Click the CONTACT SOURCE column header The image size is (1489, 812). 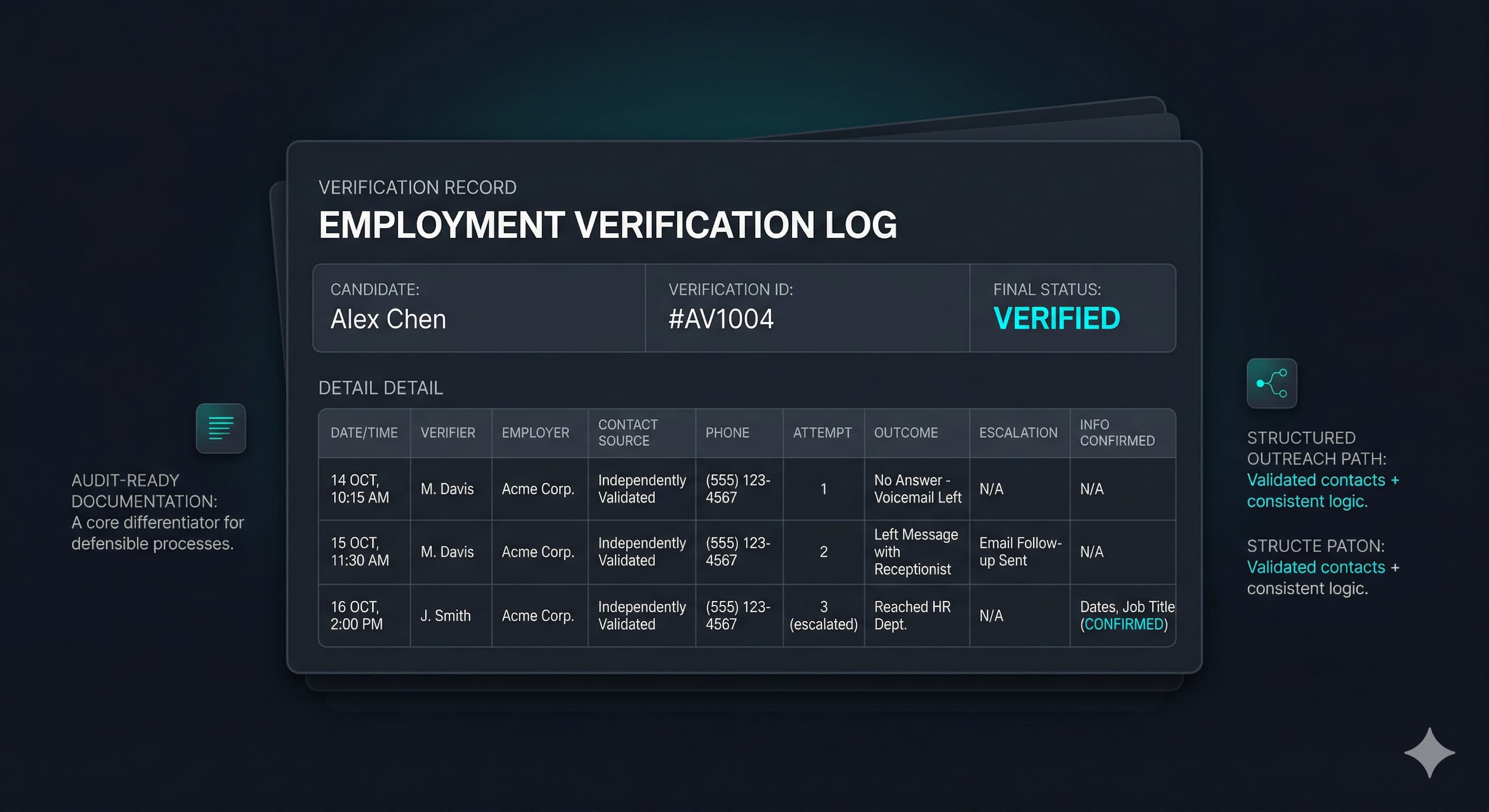pos(627,433)
